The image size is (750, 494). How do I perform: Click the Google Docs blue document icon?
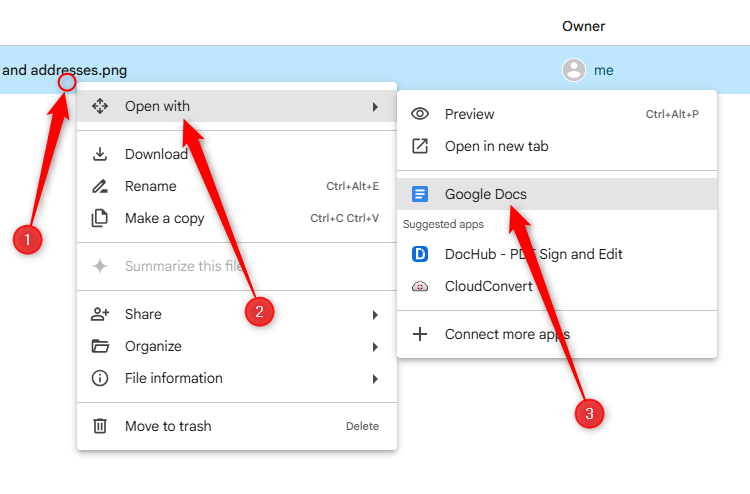tap(420, 194)
